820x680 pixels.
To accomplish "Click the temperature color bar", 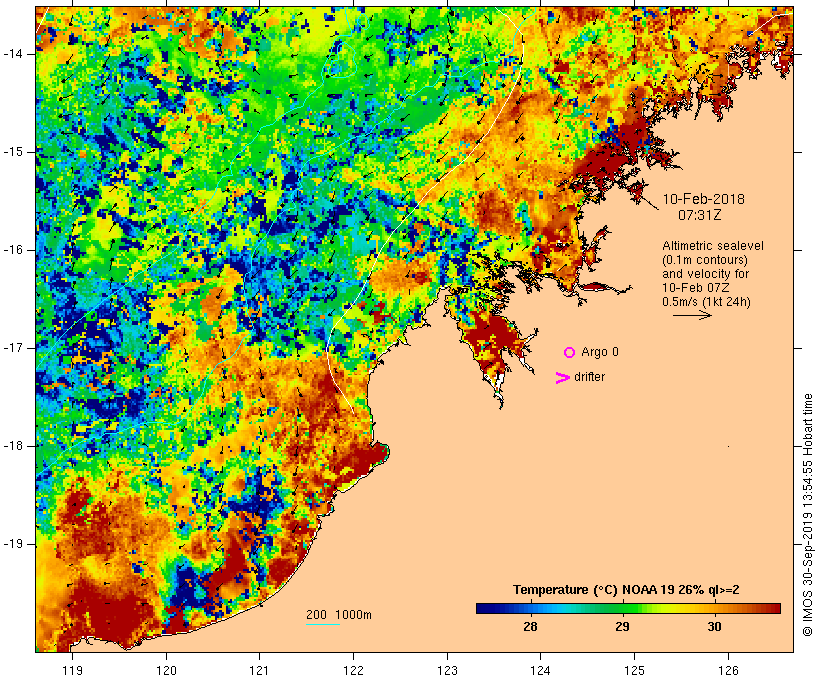I will [628, 608].
